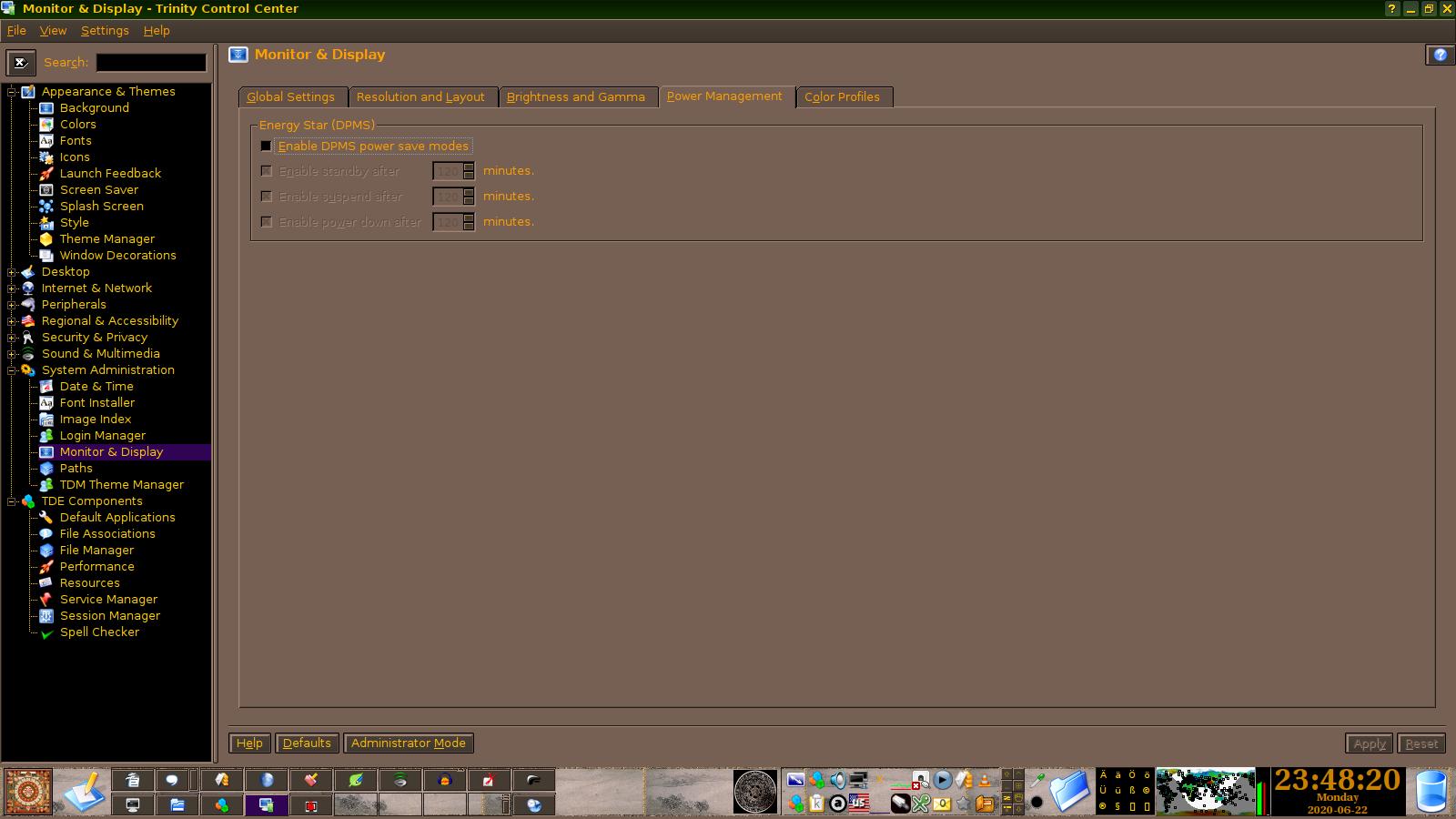Open the mandala start menu icon
This screenshot has height=819, width=1456.
[28, 791]
